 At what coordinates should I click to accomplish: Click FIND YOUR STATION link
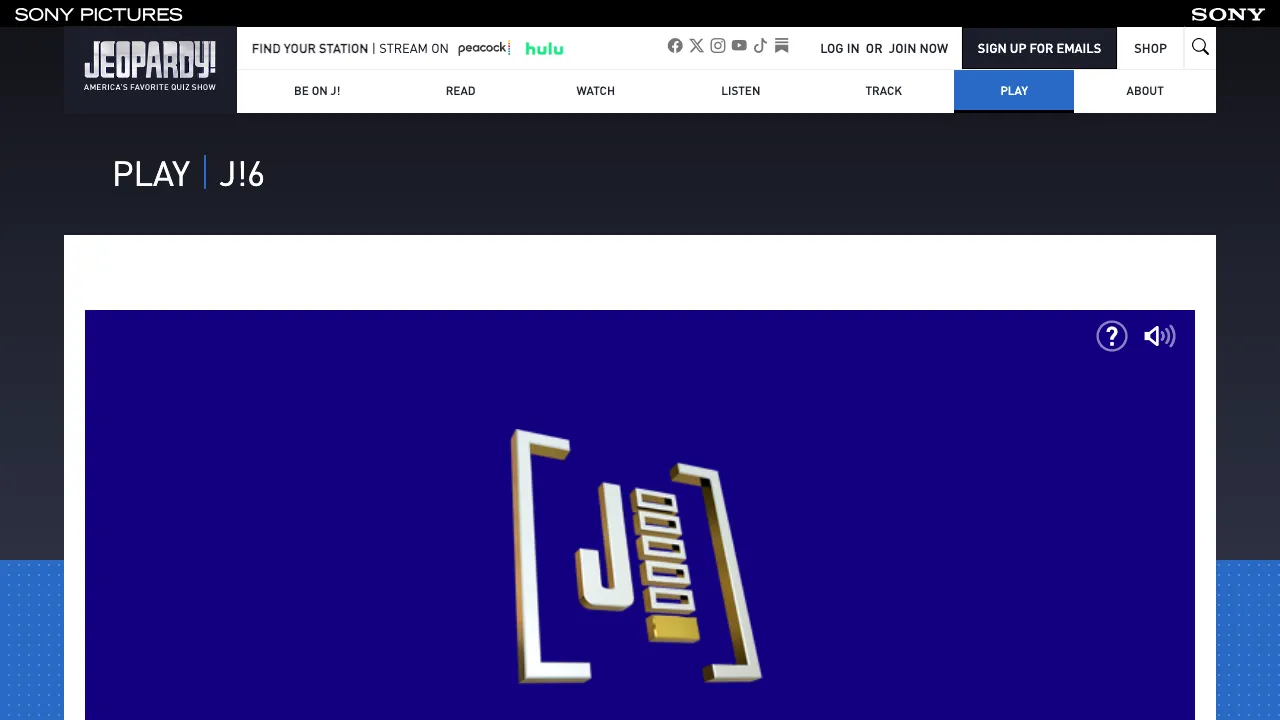[x=310, y=48]
